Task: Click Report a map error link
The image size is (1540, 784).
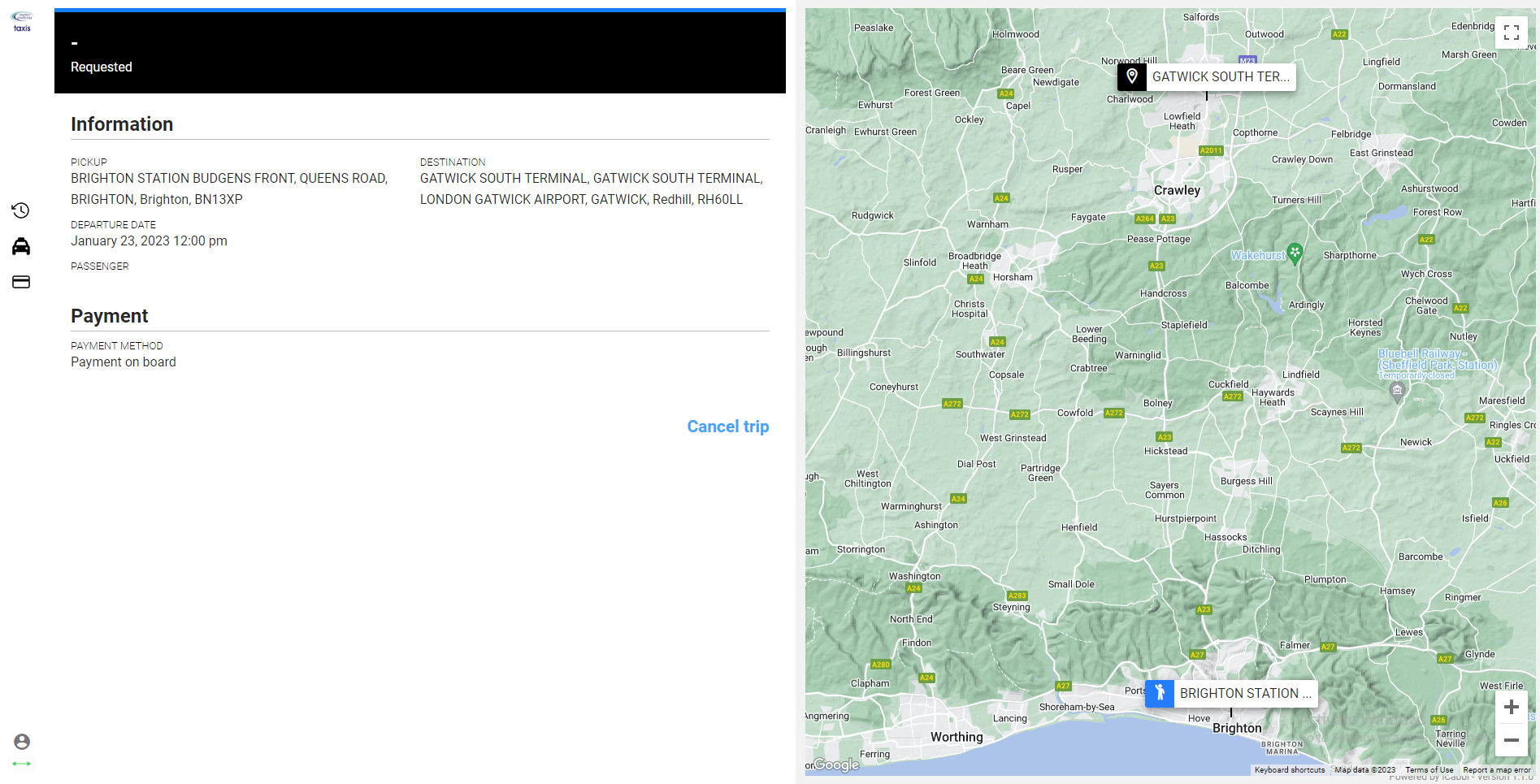Action: coord(1497,770)
